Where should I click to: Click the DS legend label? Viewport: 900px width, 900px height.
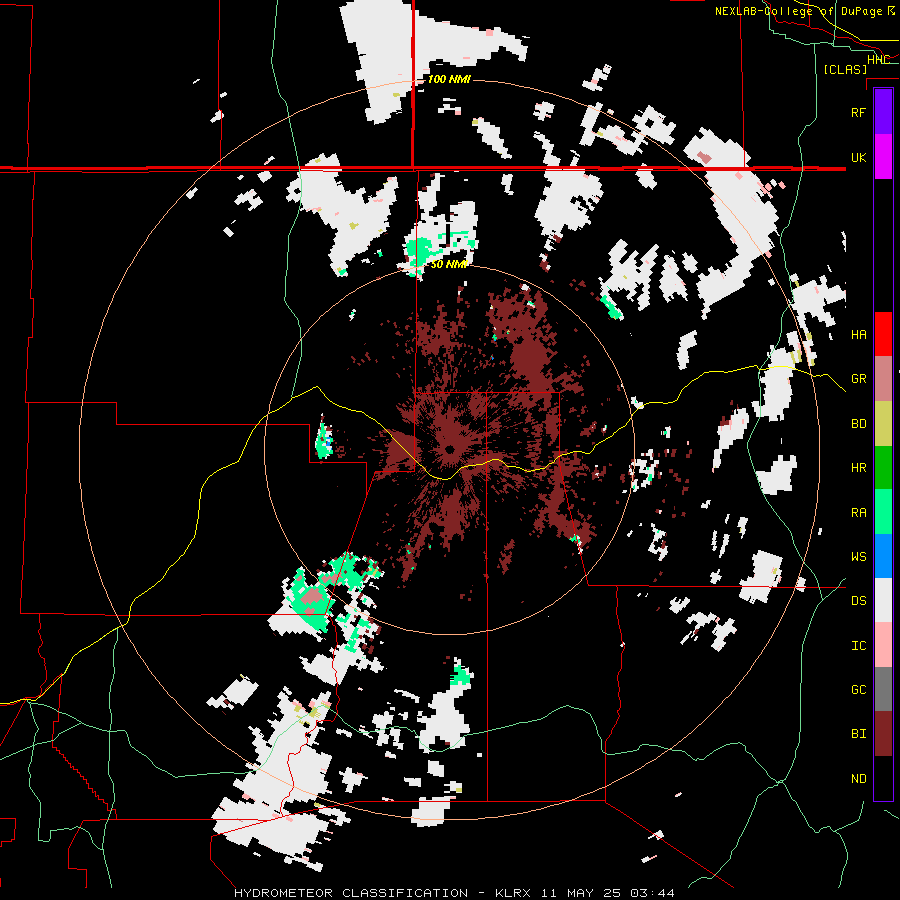pyautogui.click(x=858, y=601)
